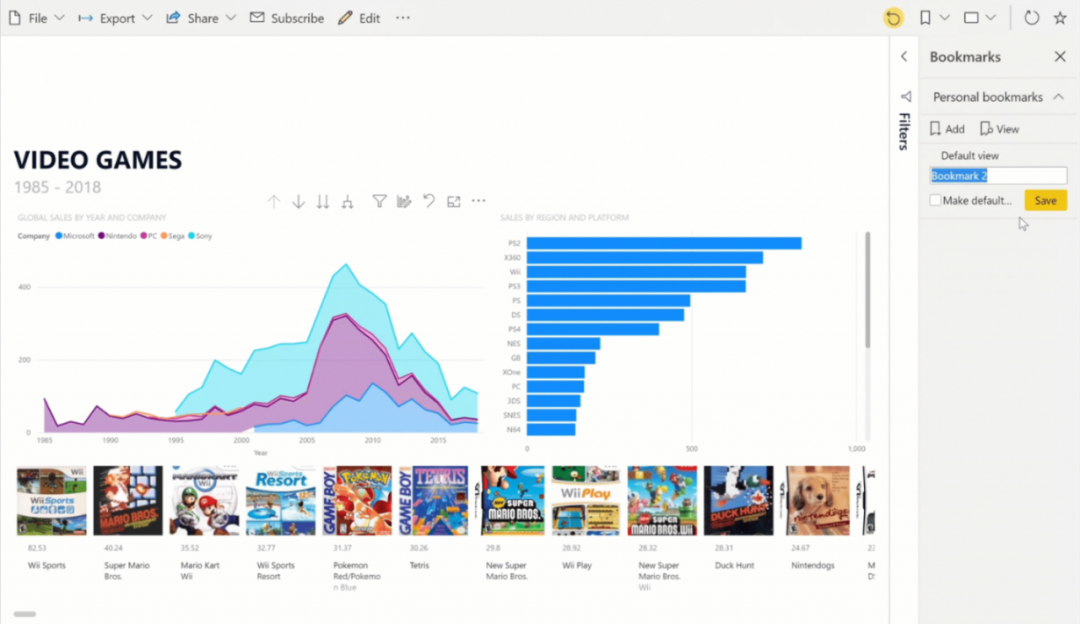Select the Super Mario Bros. cover thumbnail
This screenshot has width=1080, height=624.
(x=128, y=501)
